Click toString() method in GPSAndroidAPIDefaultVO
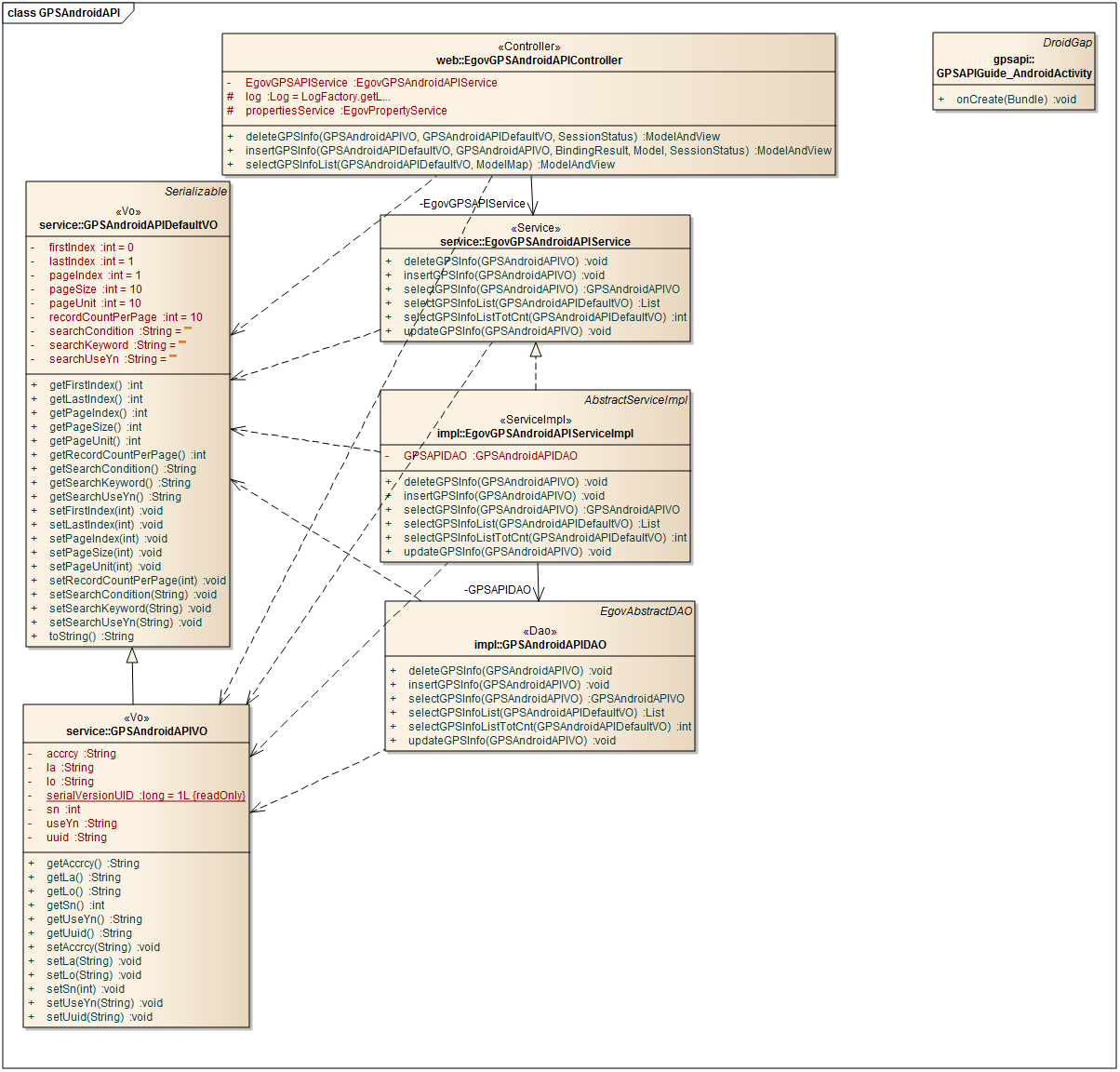Viewport: 1120px width, 1072px height. coord(91,636)
